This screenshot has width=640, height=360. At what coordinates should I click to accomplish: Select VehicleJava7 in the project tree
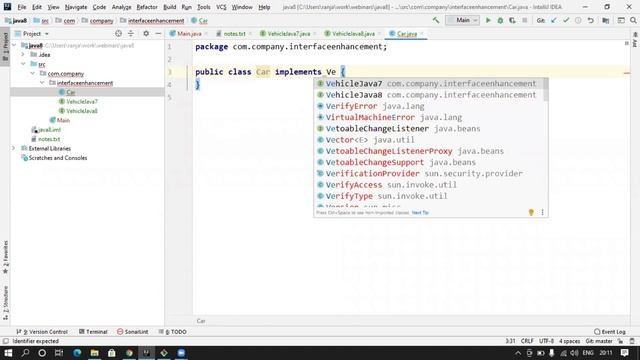(x=82, y=102)
